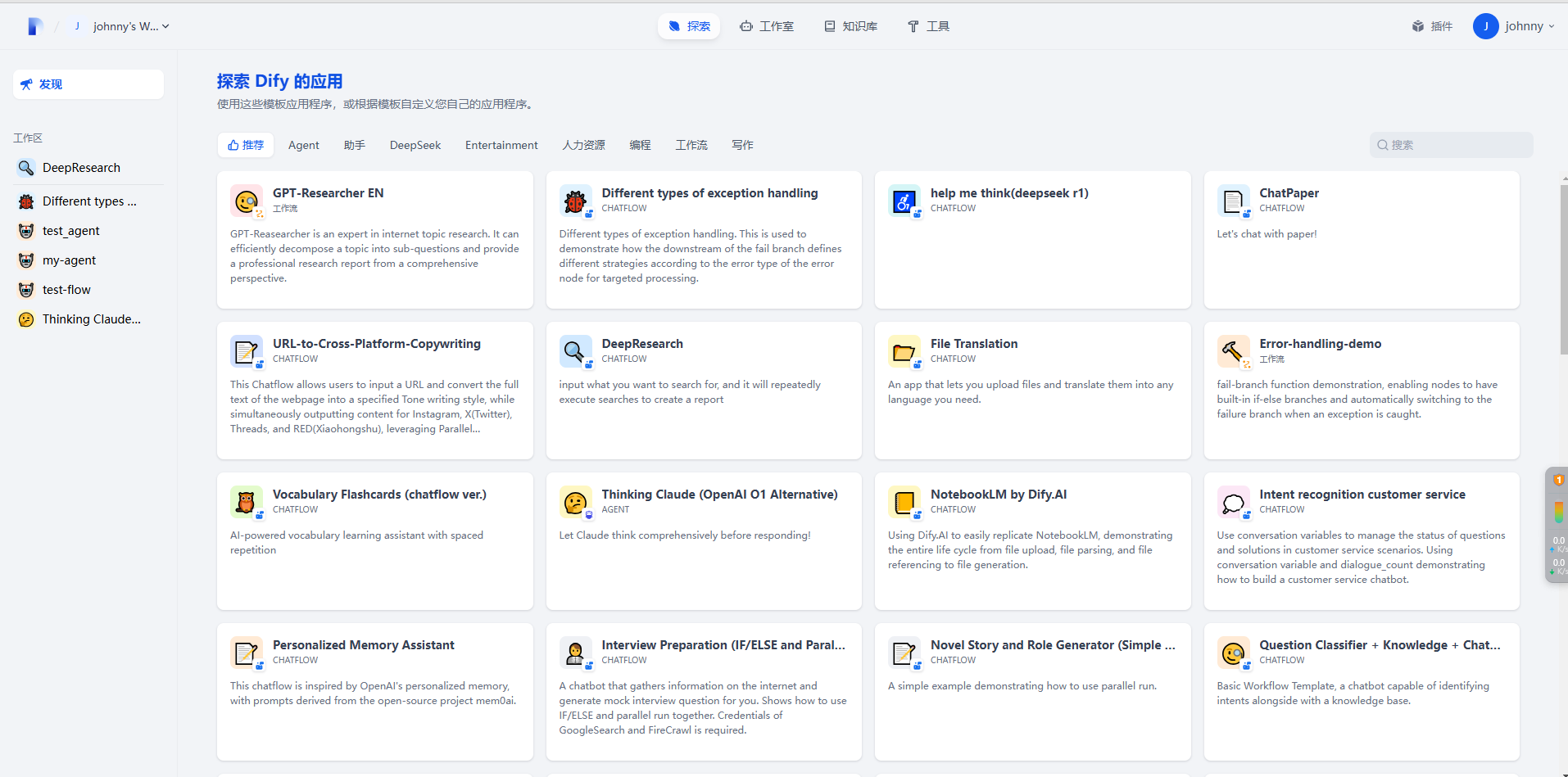Select the 助手 category filter
This screenshot has width=1568, height=777.
(x=355, y=145)
